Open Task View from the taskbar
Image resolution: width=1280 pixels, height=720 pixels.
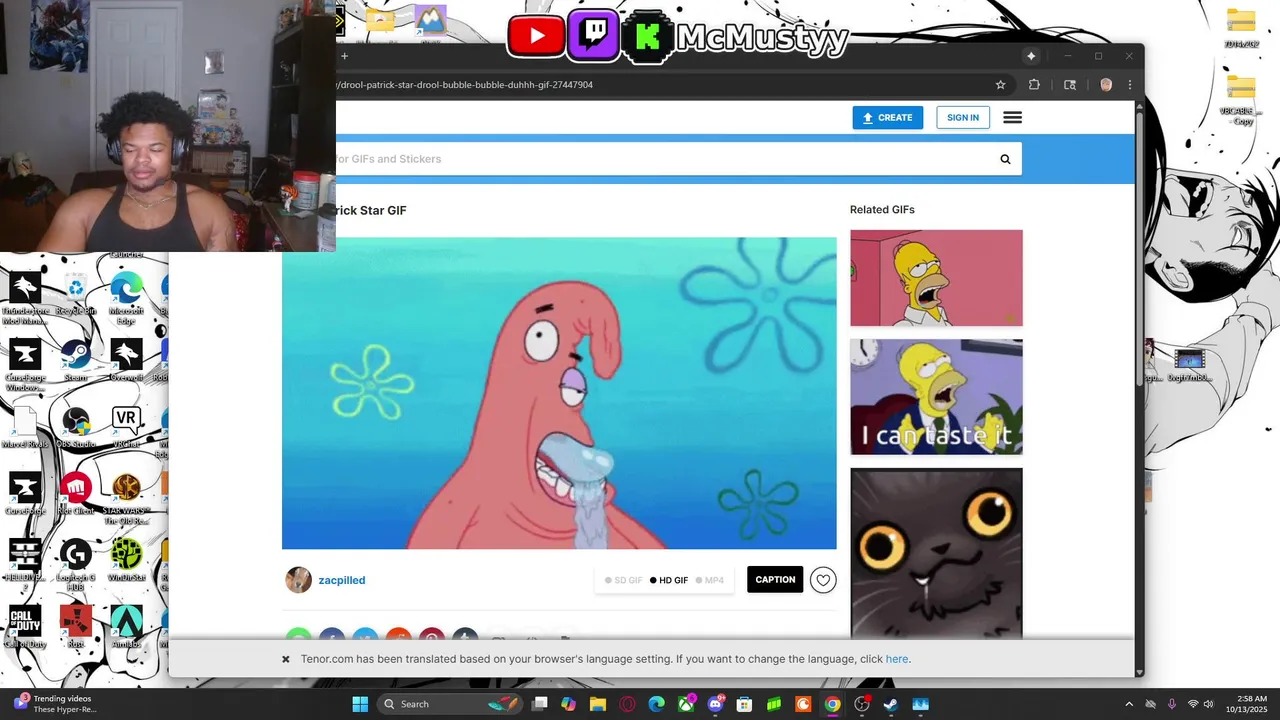(x=540, y=704)
